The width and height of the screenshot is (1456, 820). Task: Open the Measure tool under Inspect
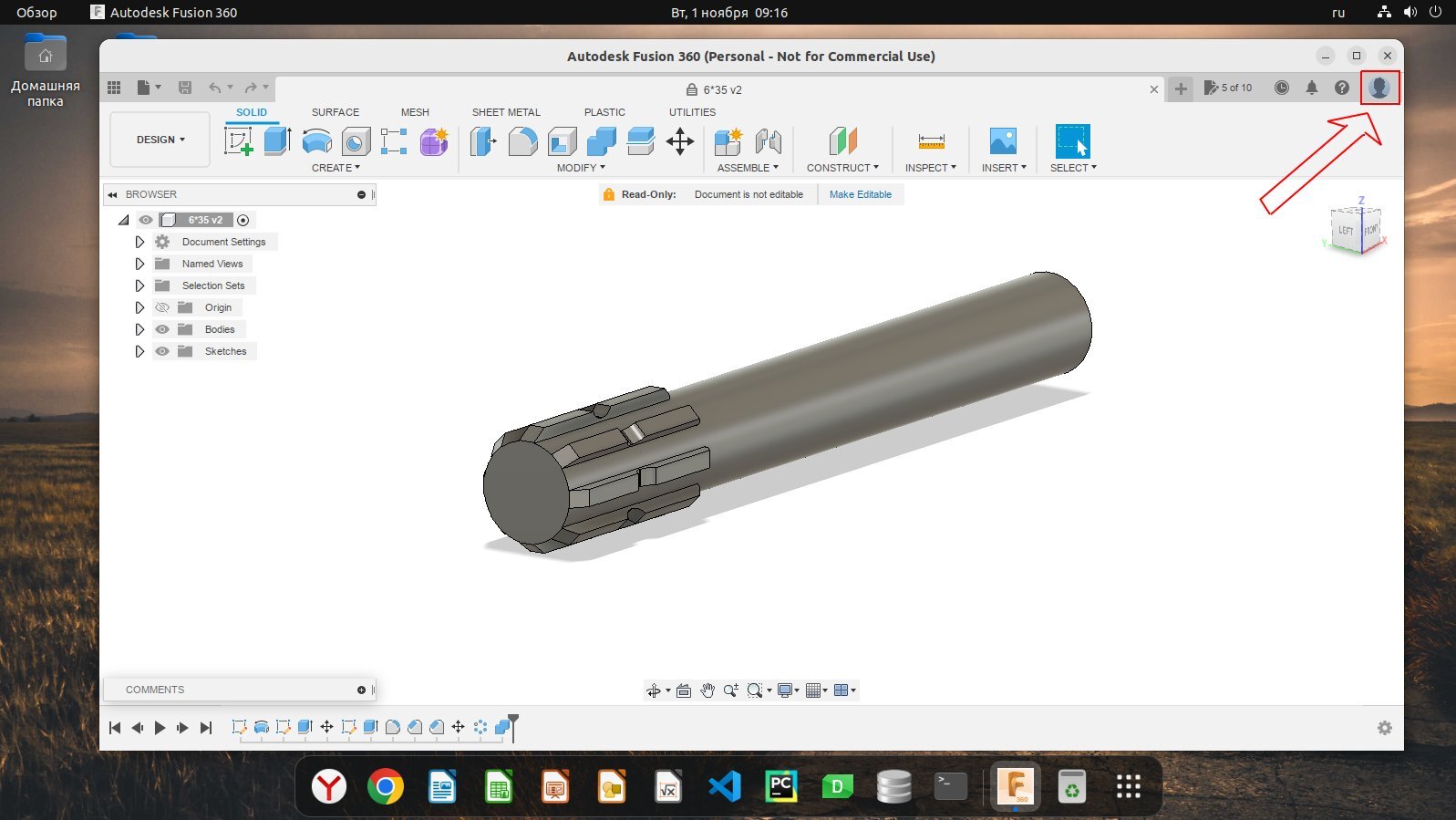click(x=931, y=141)
